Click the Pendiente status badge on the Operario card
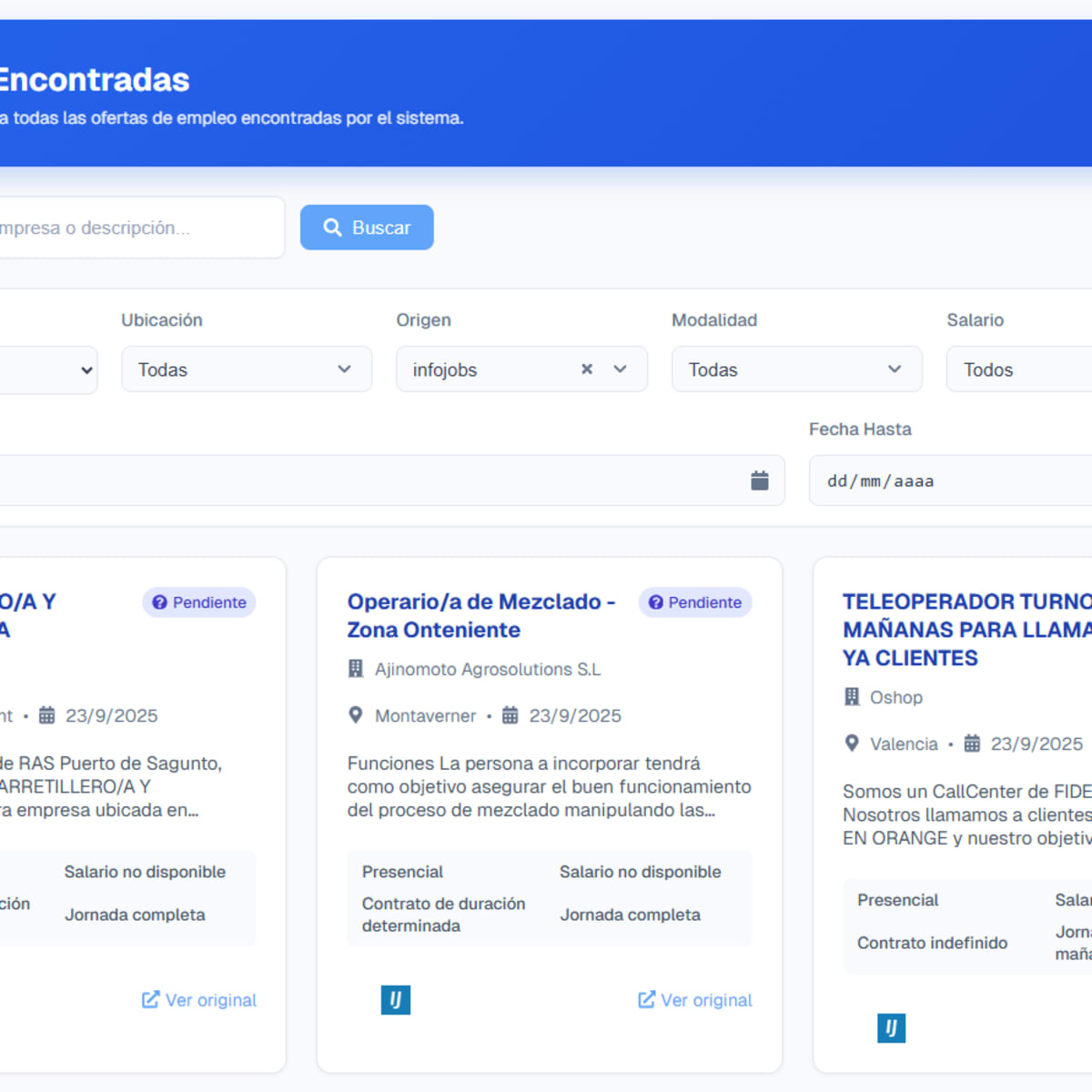The width and height of the screenshot is (1092, 1092). [694, 602]
